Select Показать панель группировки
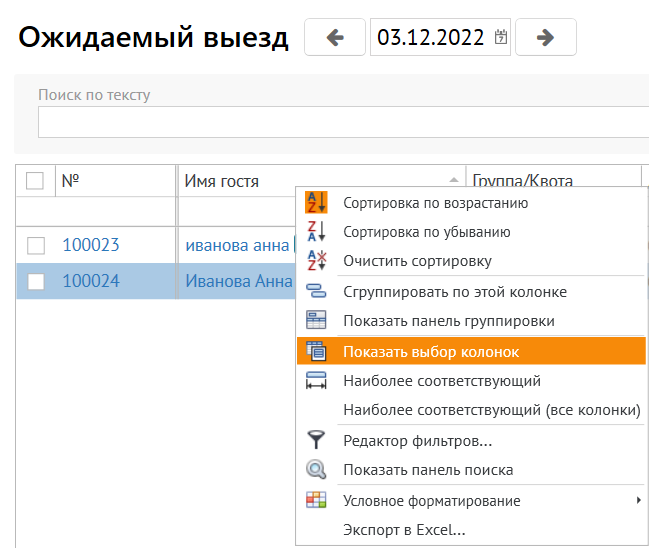Viewport: 649px width, 548px height. 471,321
